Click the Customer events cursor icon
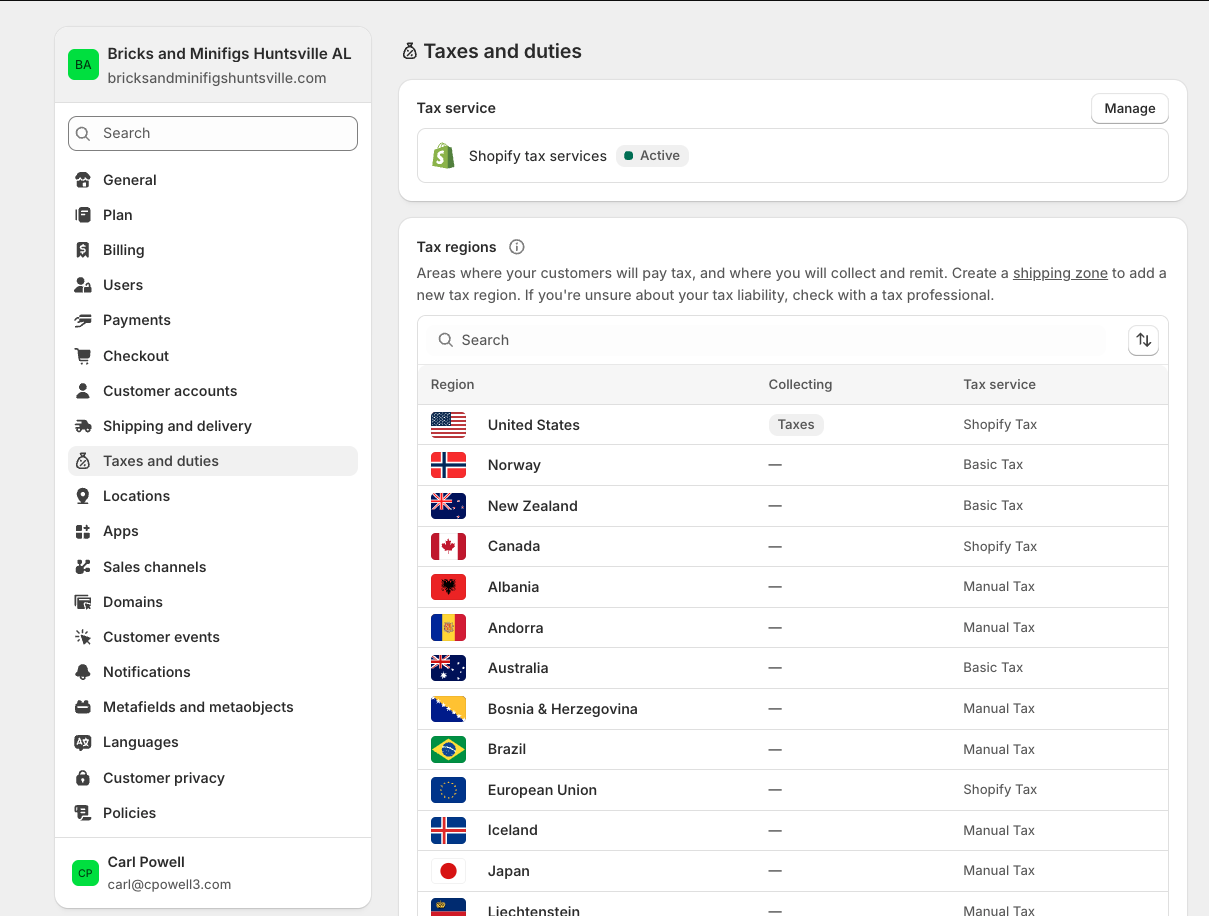 (84, 637)
